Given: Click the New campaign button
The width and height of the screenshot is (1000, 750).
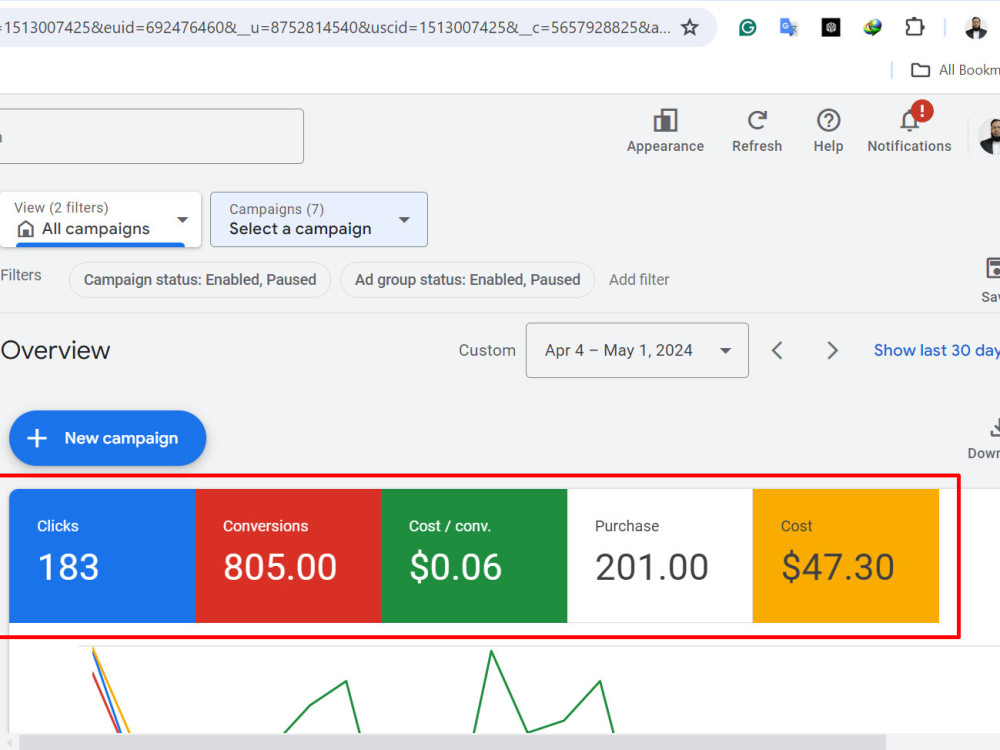Looking at the screenshot, I should tap(108, 438).
